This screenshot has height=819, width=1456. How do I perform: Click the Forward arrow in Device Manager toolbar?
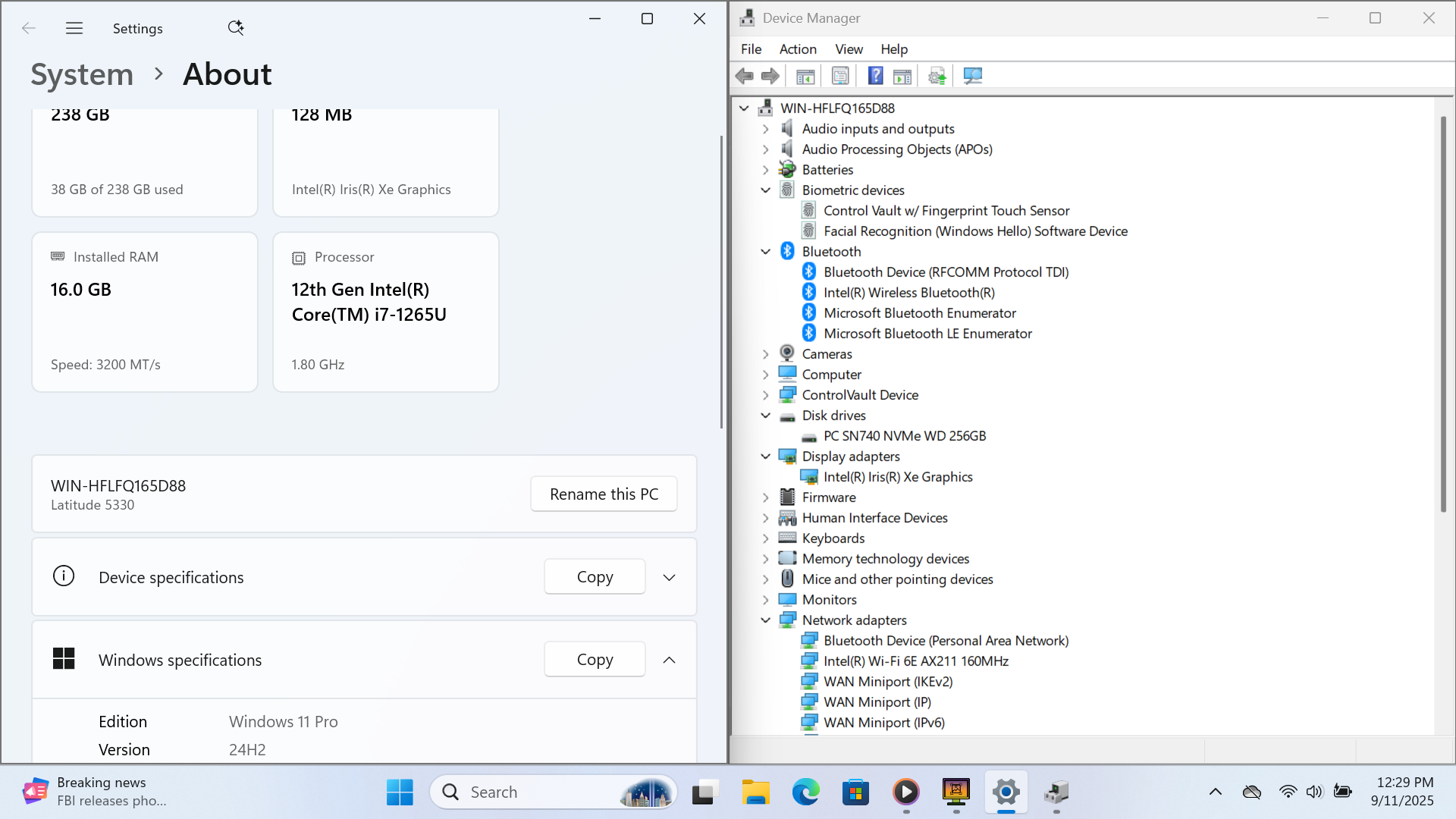tap(770, 76)
